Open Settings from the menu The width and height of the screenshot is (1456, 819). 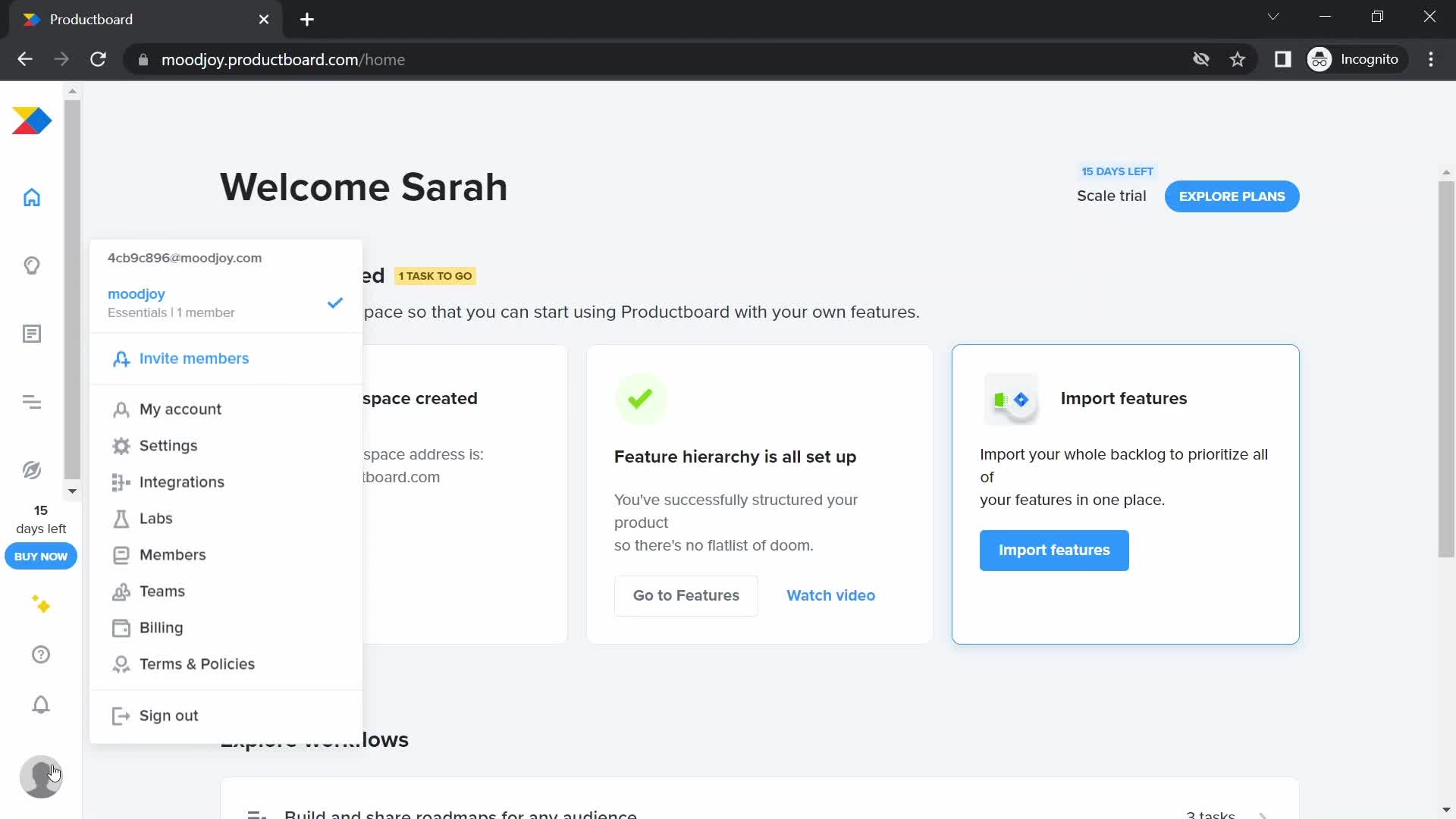pyautogui.click(x=226, y=446)
